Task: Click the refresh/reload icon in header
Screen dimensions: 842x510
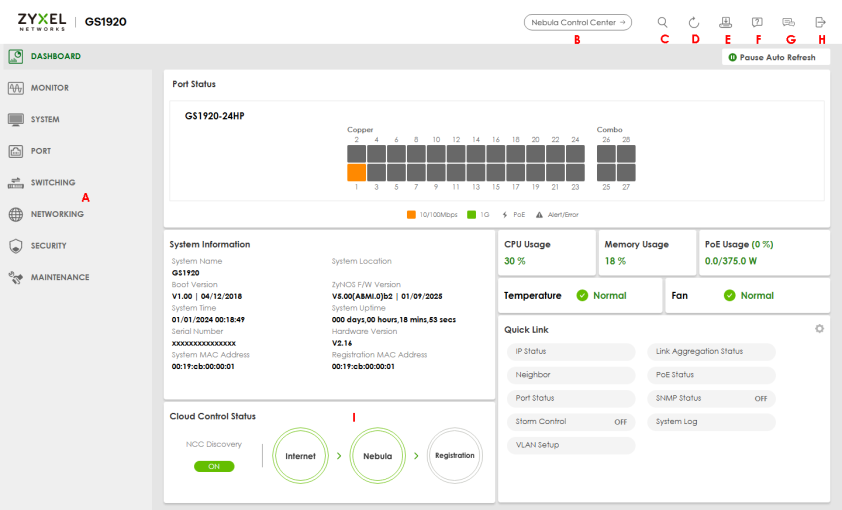Action: (694, 23)
